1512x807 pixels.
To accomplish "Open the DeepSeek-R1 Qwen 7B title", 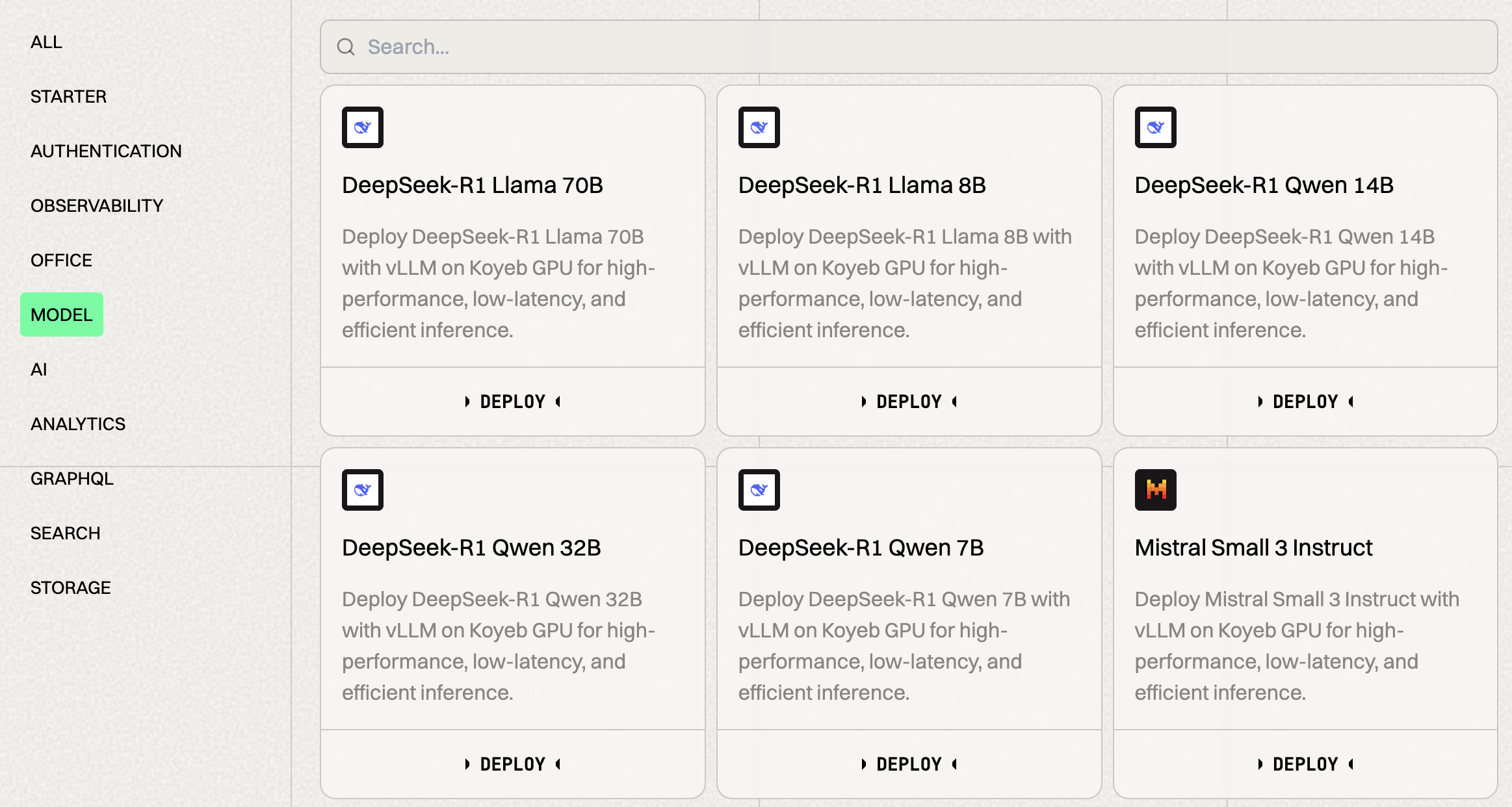I will [x=861, y=548].
